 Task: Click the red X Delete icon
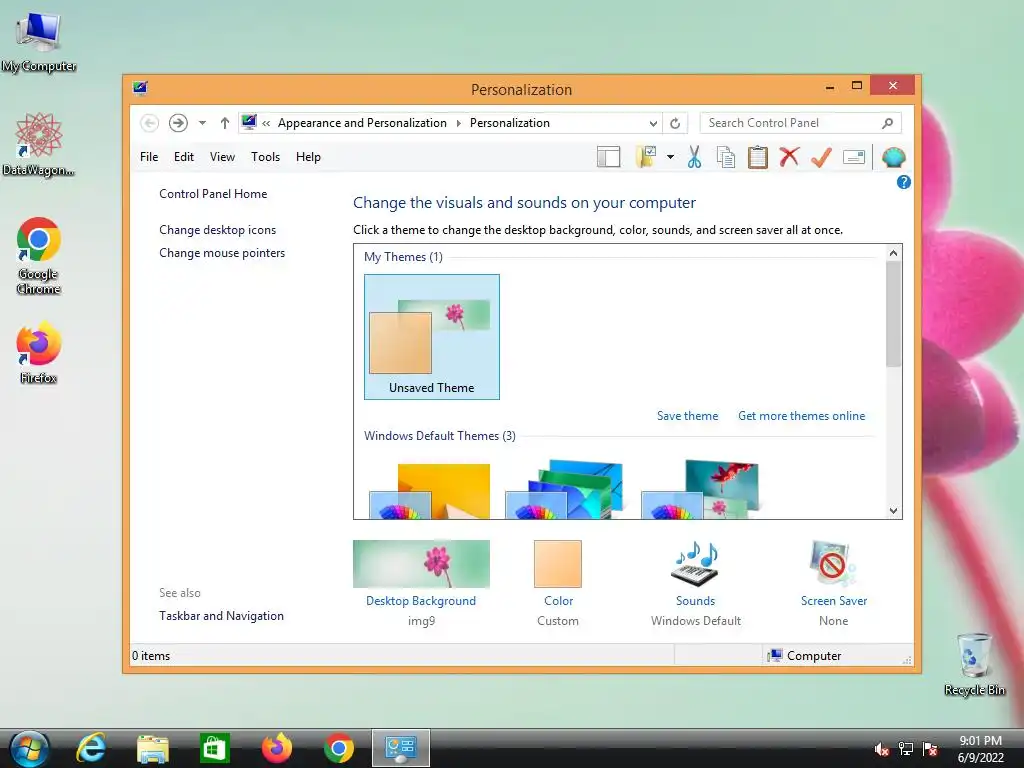point(789,157)
